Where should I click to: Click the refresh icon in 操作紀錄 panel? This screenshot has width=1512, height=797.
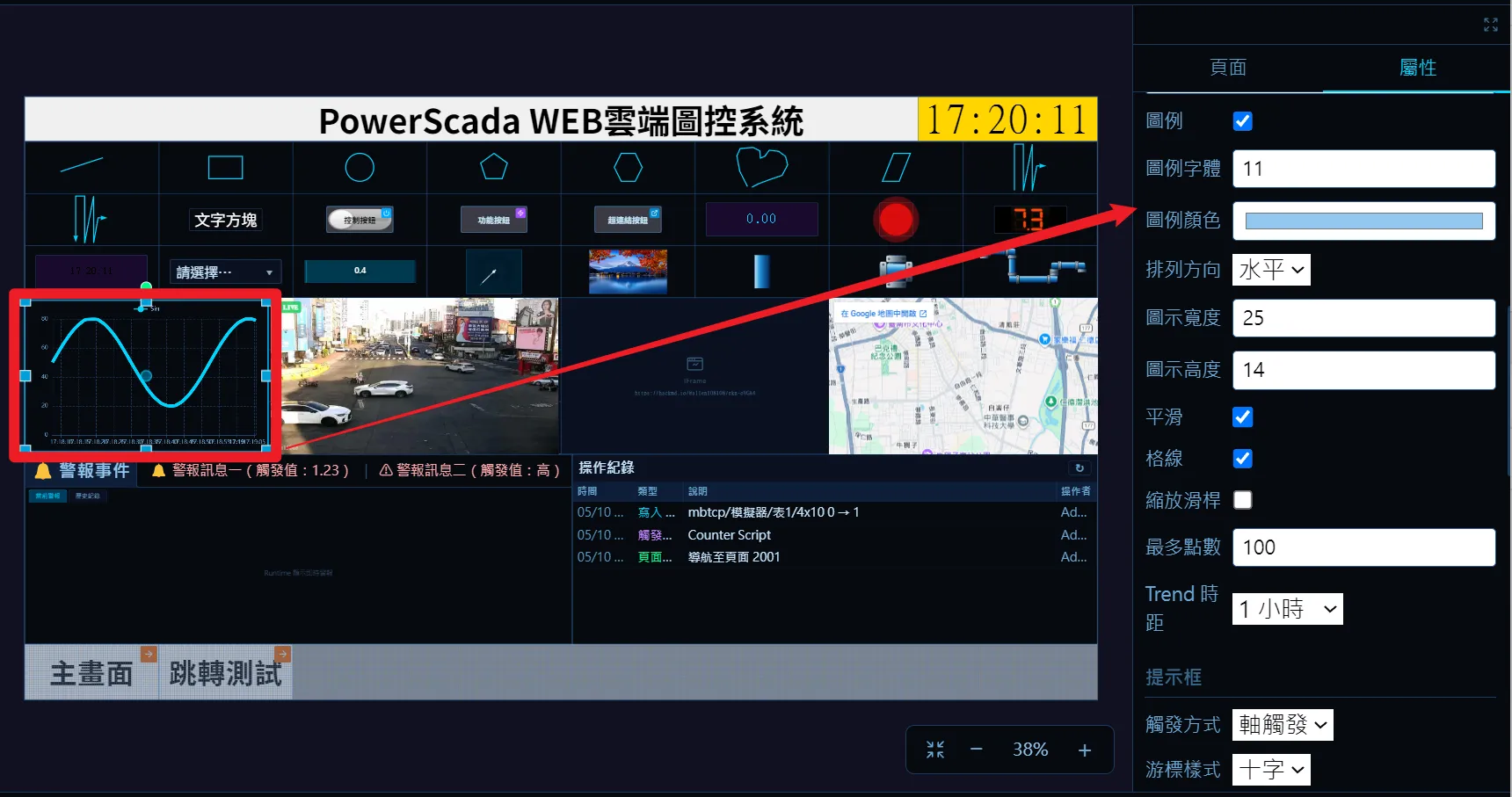[1079, 468]
